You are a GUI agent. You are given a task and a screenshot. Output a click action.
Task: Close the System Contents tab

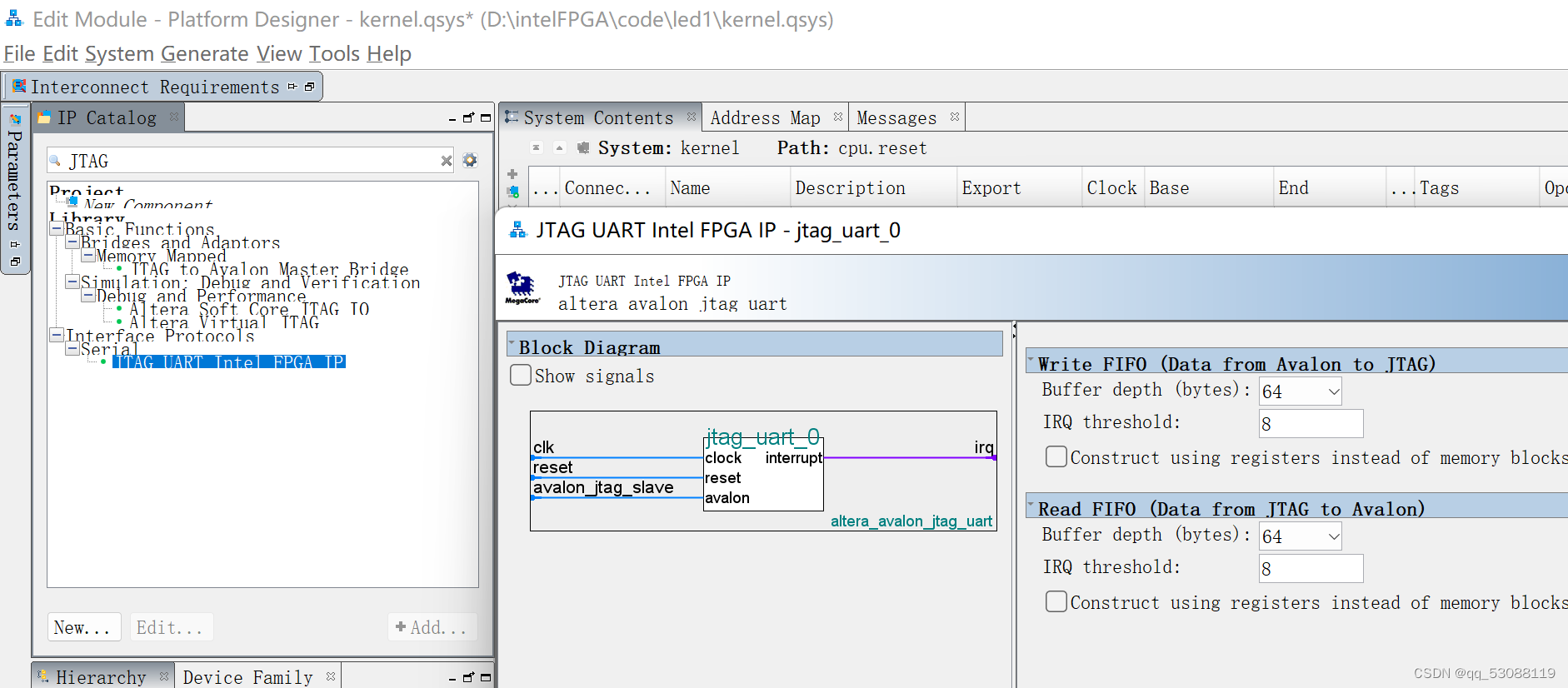[692, 117]
